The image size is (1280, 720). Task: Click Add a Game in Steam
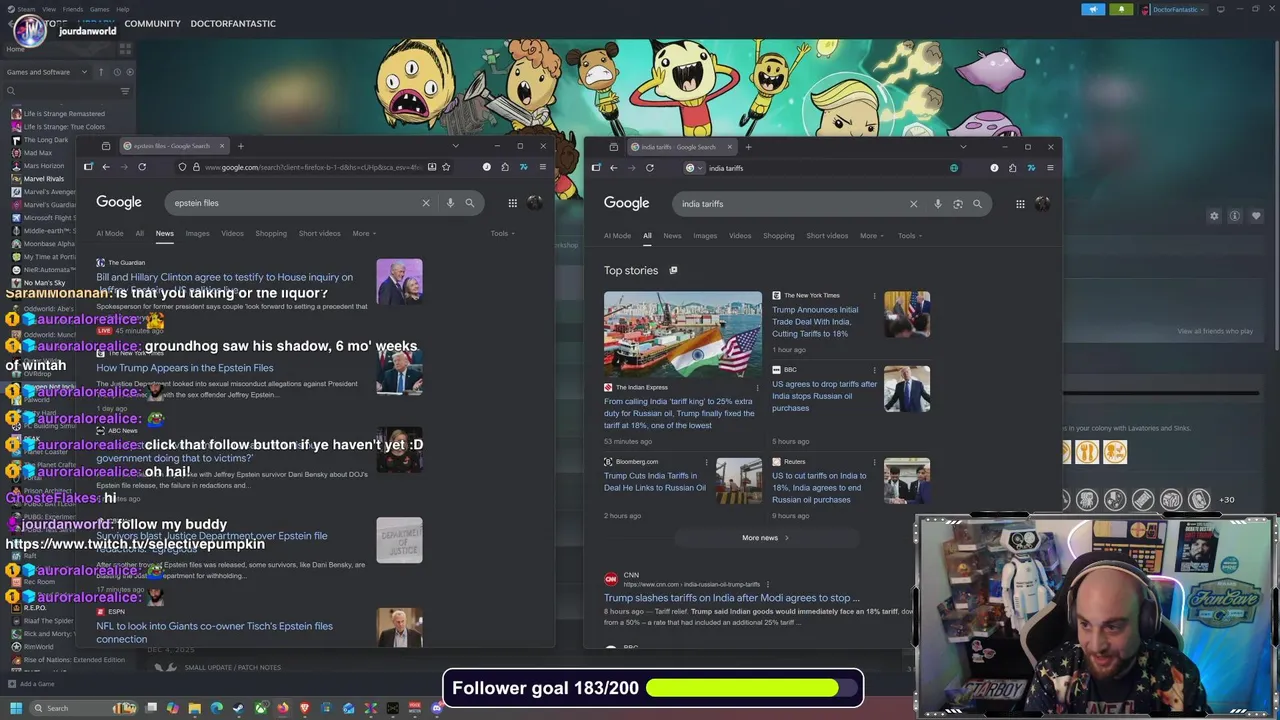[x=31, y=684]
